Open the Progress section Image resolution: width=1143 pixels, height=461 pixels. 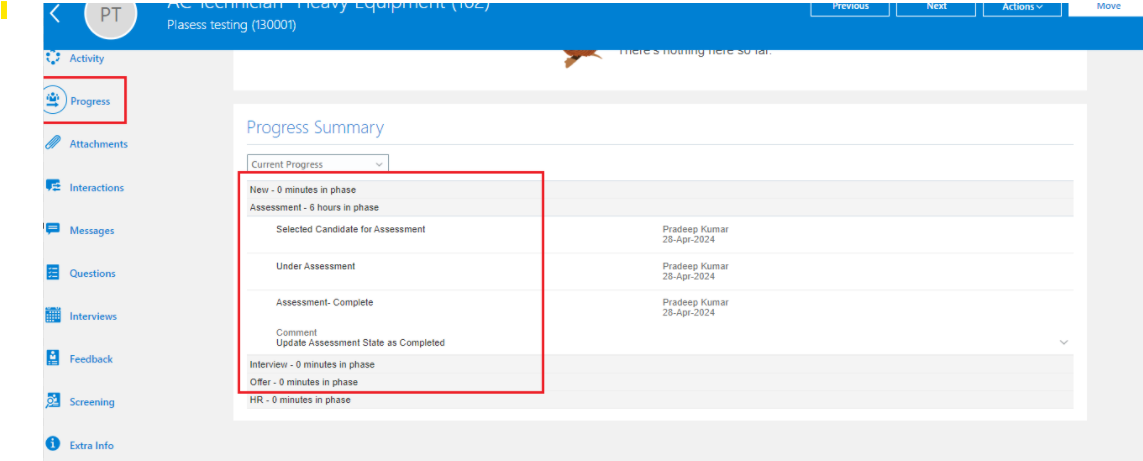90,101
